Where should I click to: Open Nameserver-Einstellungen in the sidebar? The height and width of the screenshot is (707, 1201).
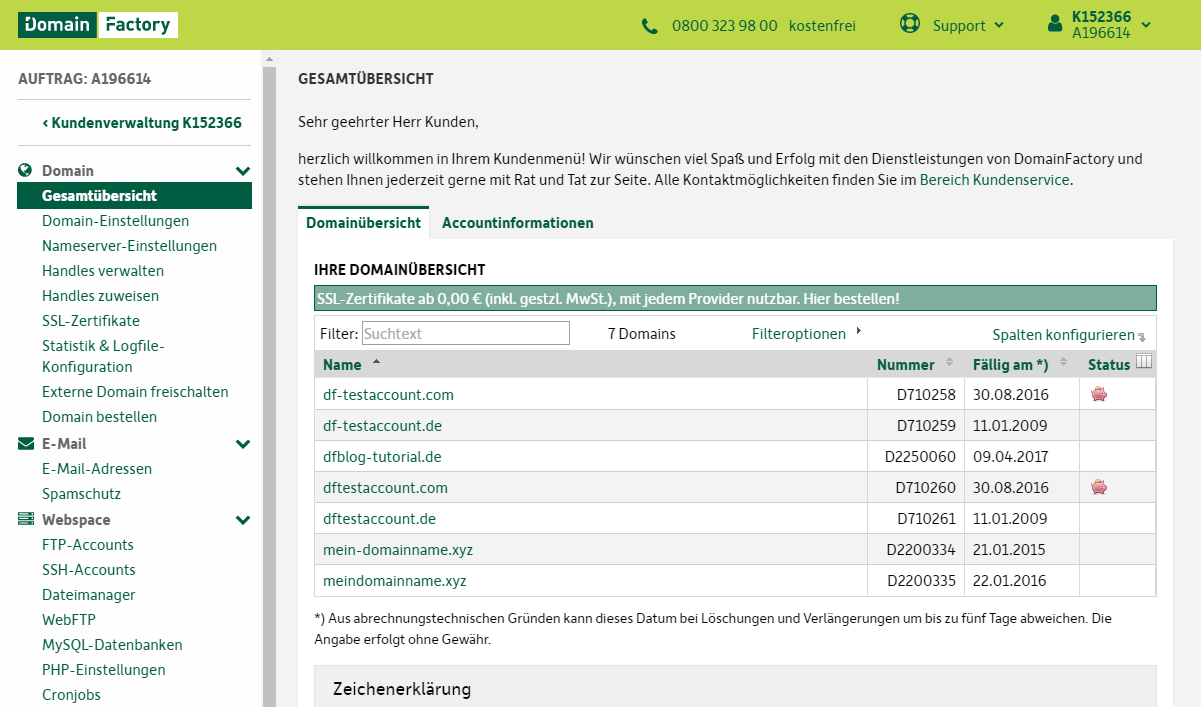129,246
